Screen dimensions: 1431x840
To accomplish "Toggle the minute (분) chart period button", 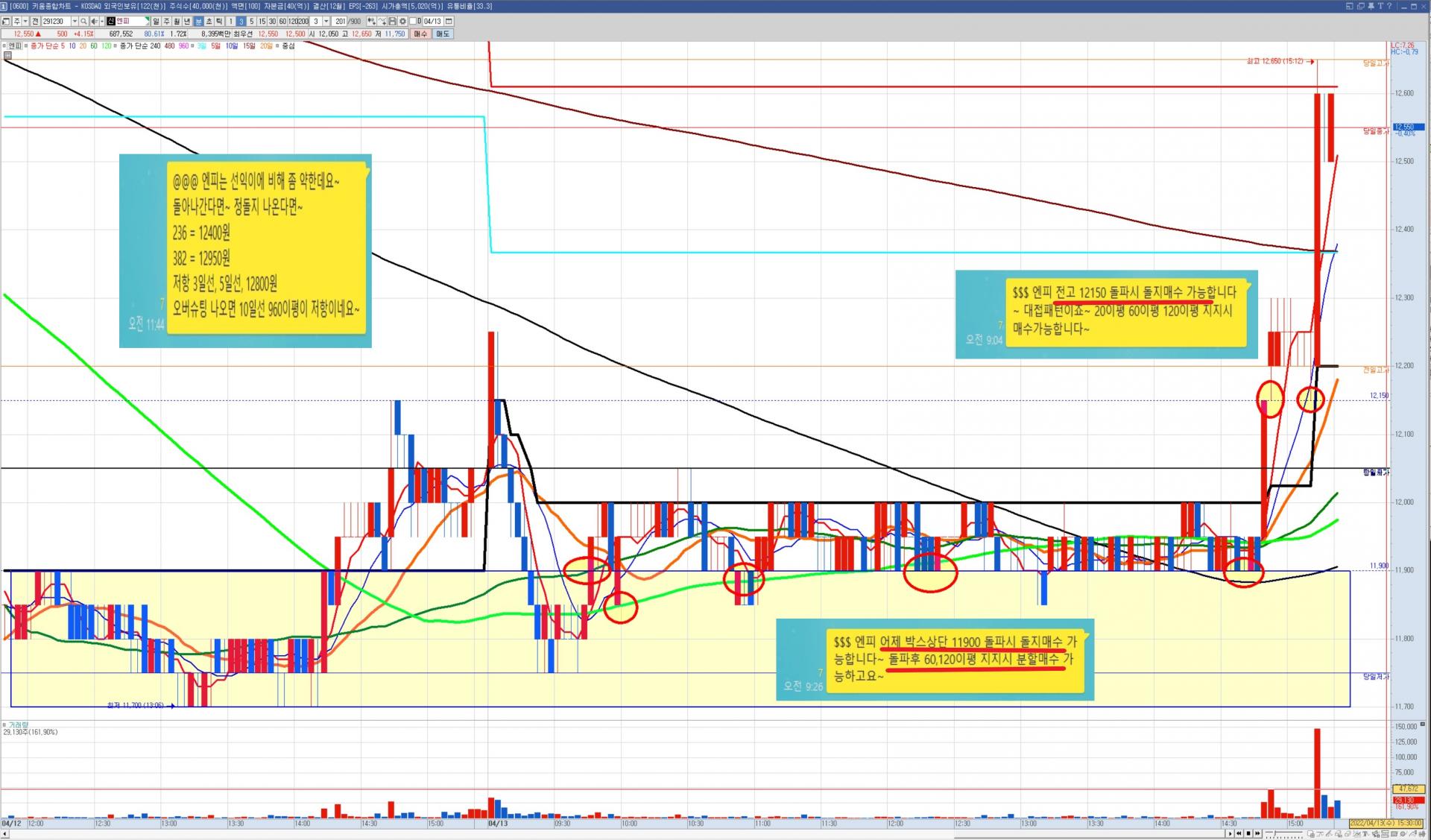I will (198, 22).
